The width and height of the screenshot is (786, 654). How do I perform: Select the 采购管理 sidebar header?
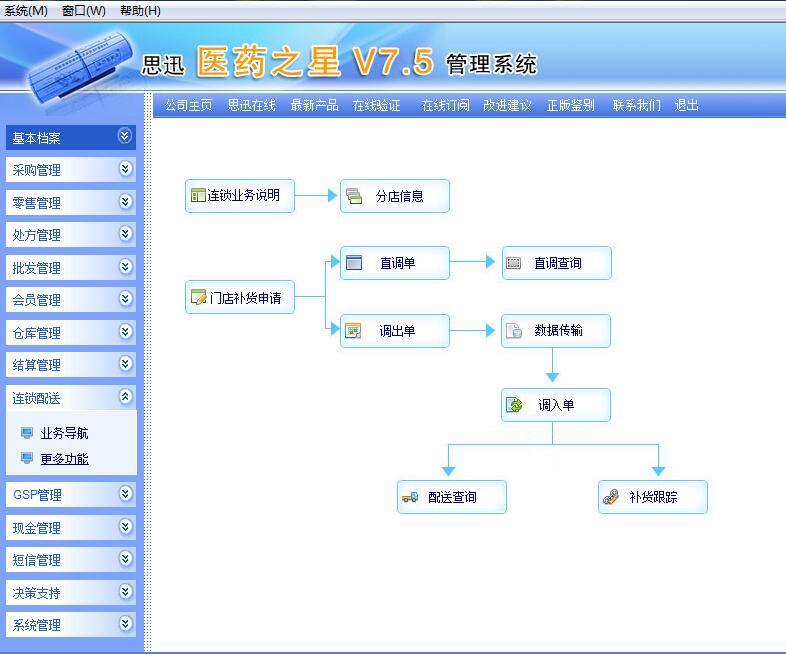[x=71, y=169]
